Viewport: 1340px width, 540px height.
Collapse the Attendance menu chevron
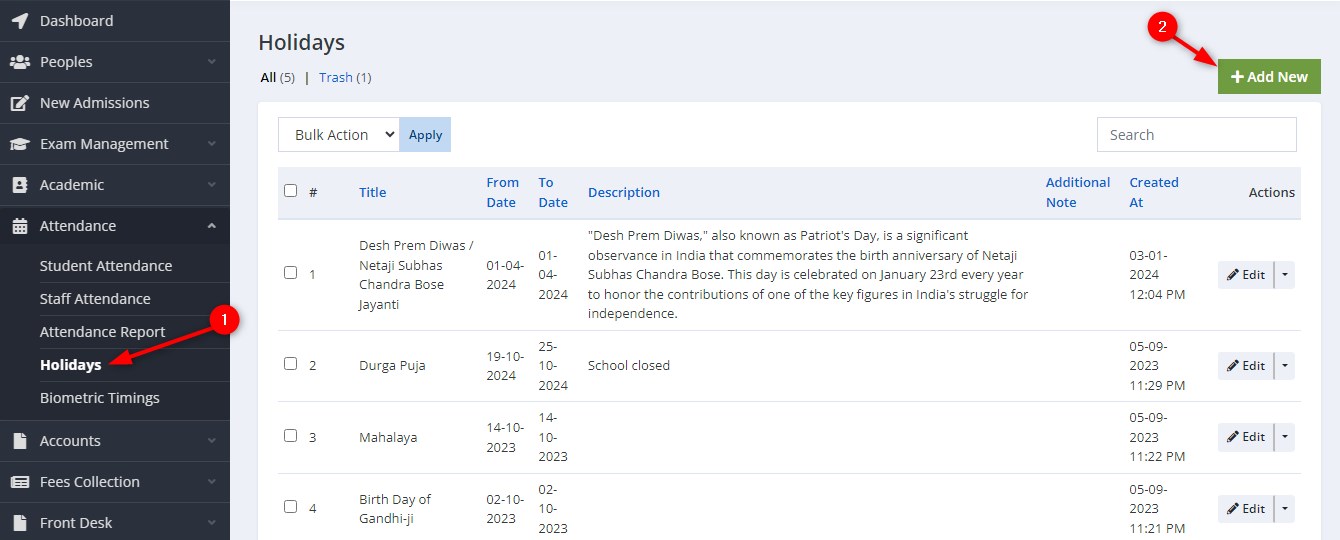[211, 226]
